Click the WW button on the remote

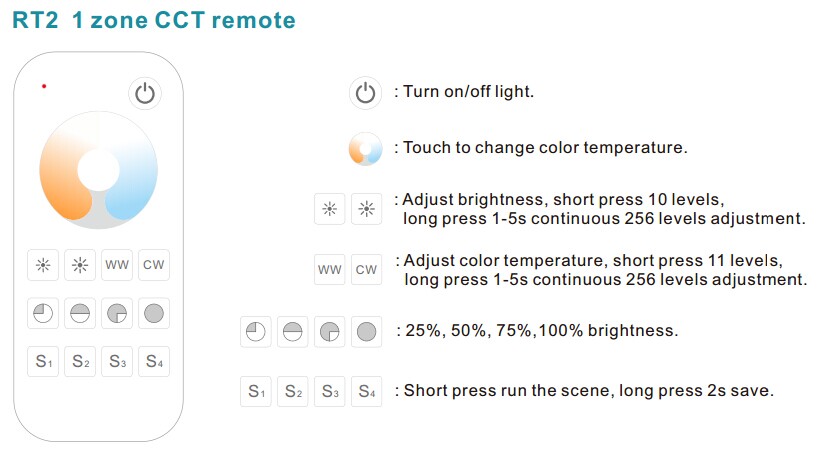tap(117, 265)
